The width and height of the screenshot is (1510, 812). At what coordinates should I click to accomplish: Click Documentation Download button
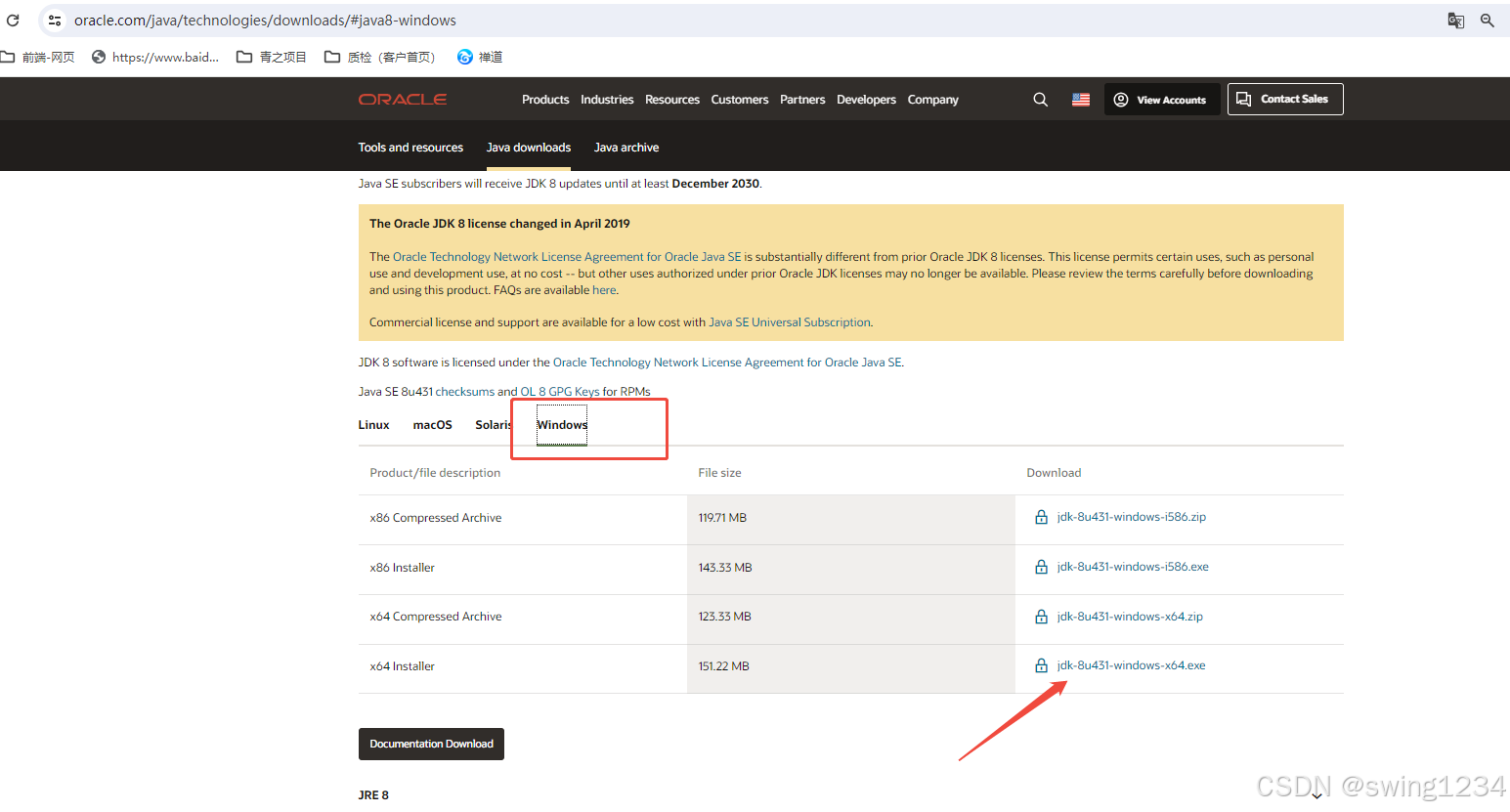point(431,744)
